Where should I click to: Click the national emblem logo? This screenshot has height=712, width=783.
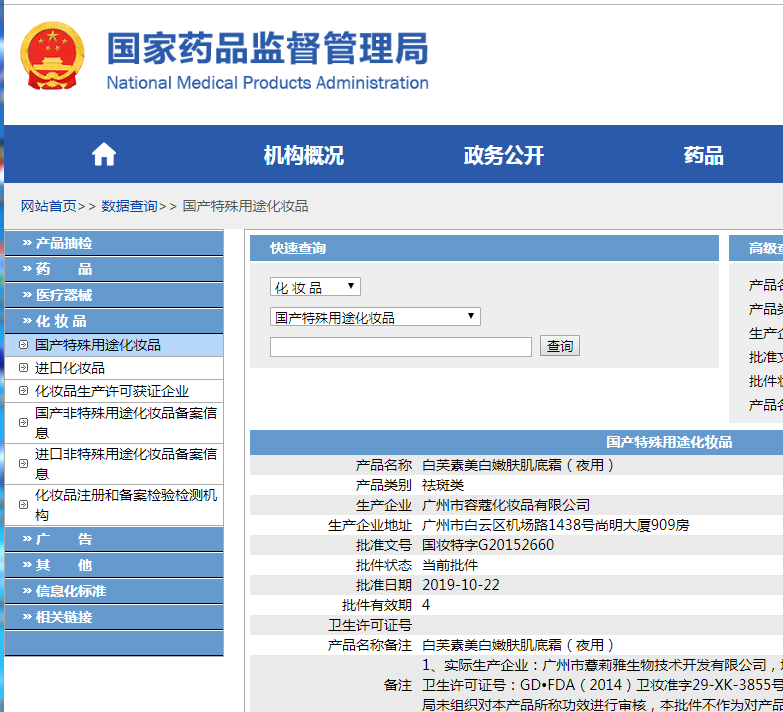pos(54,59)
